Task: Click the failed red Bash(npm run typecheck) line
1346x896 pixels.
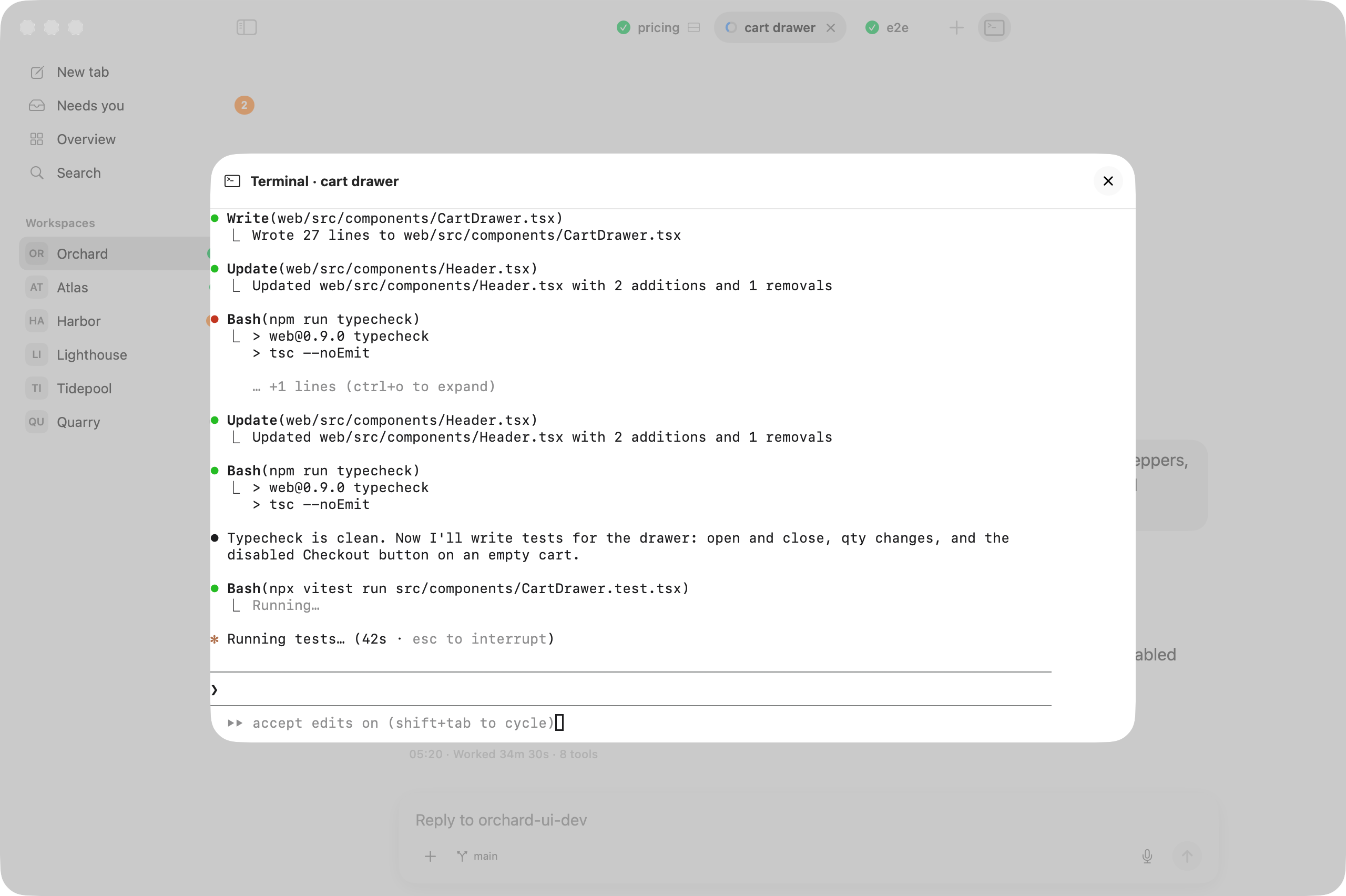Action: pyautogui.click(x=323, y=319)
